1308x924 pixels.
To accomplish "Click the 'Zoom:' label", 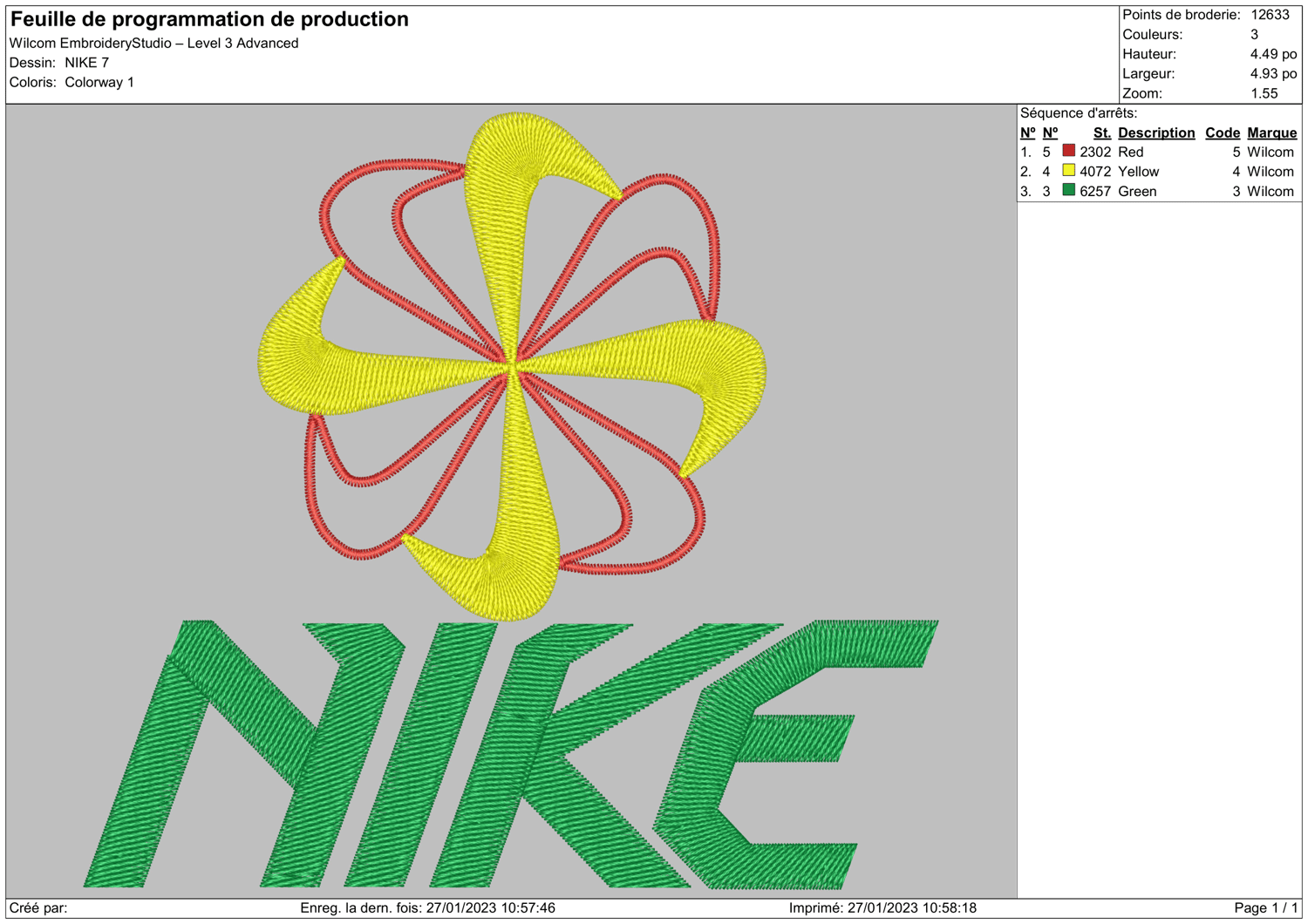I will click(x=1141, y=93).
